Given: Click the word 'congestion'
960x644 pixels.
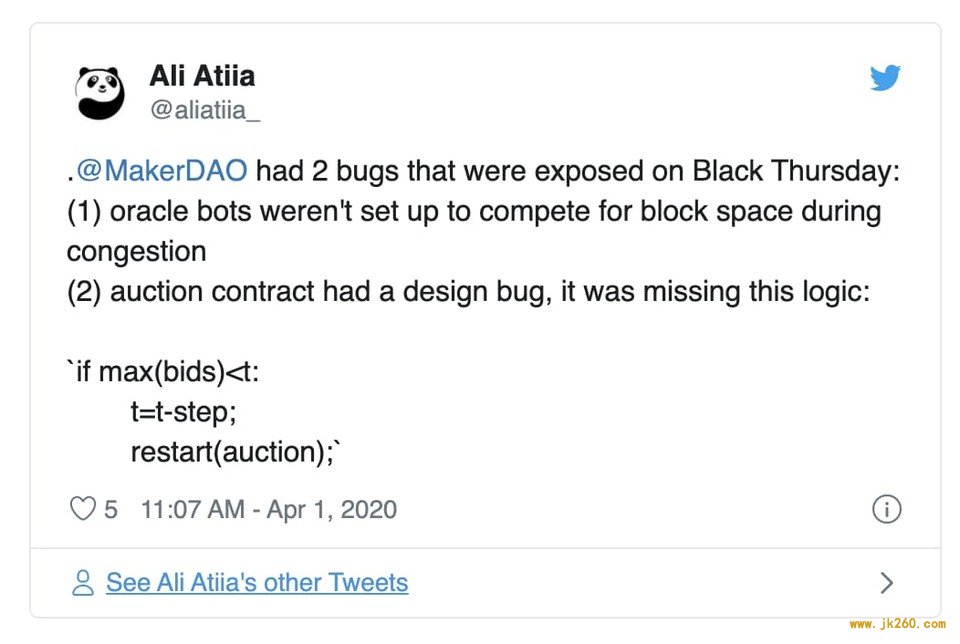Looking at the screenshot, I should tap(137, 252).
